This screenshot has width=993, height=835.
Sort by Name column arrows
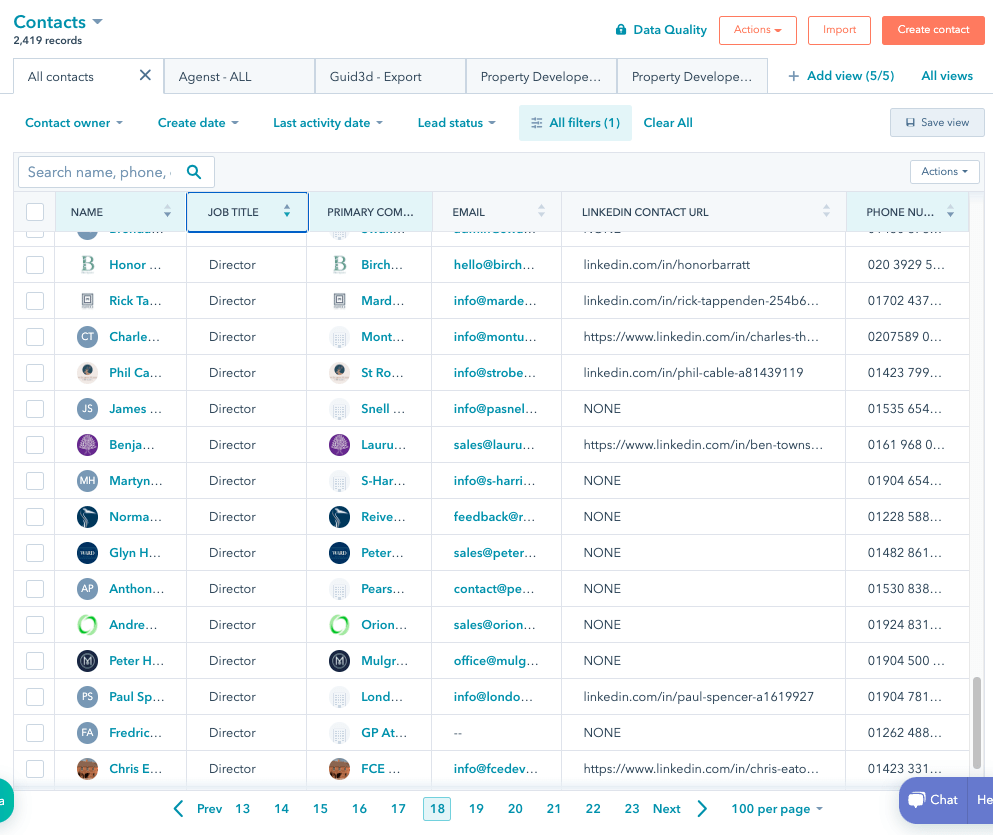pyautogui.click(x=167, y=211)
